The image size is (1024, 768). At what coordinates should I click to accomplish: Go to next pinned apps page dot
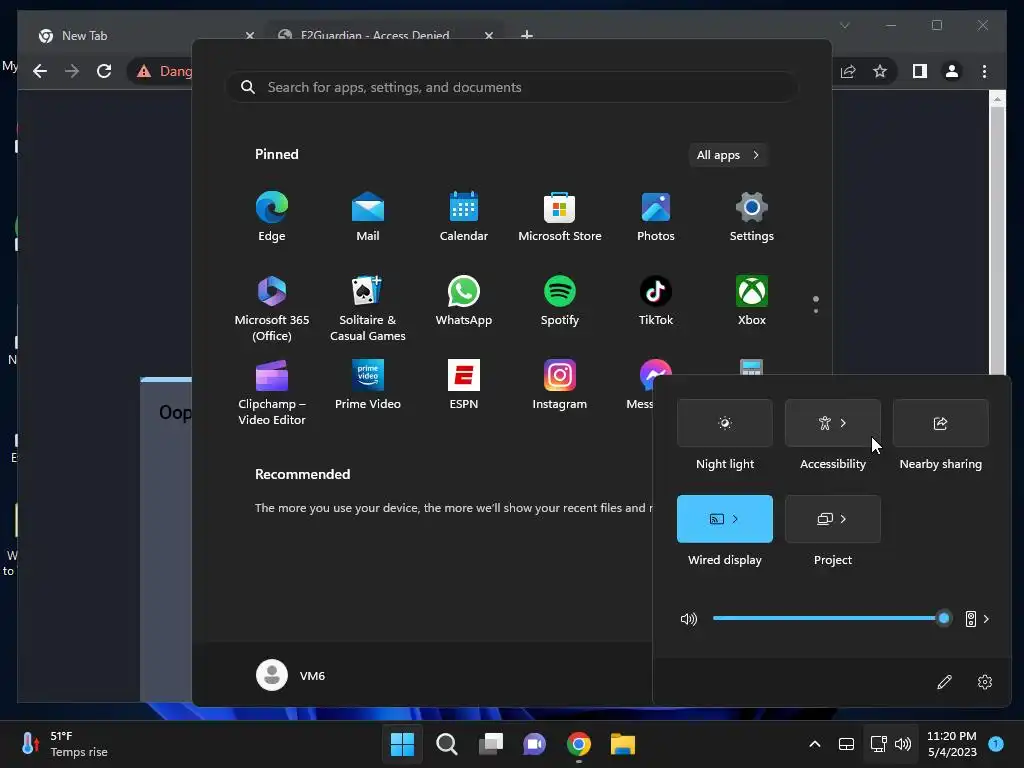click(x=816, y=311)
